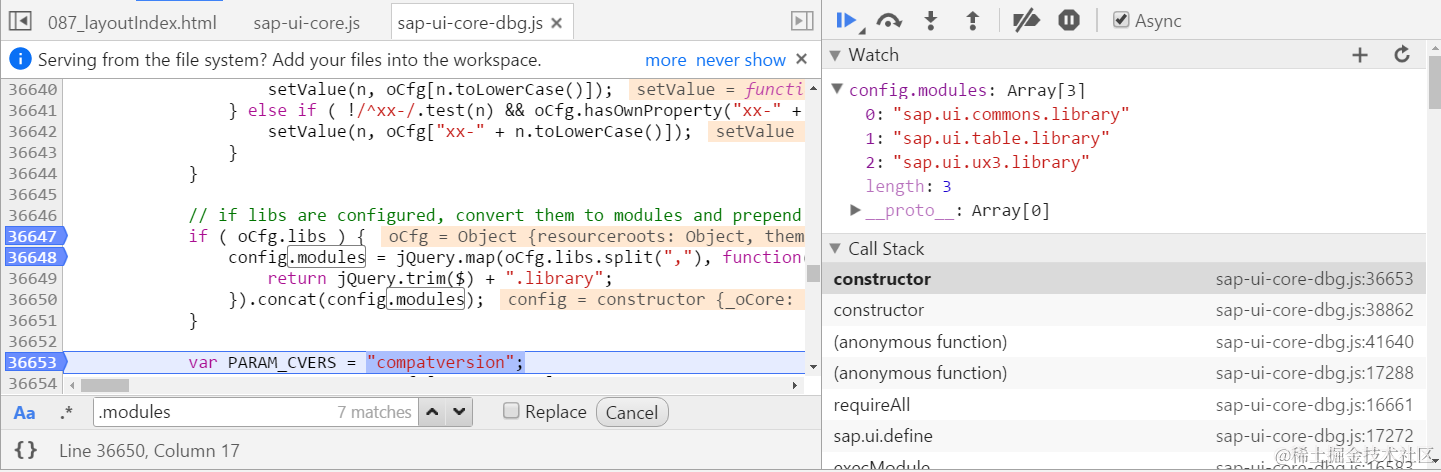Toggle case sensitive search (Aa)
The width and height of the screenshot is (1441, 472).
point(25,412)
